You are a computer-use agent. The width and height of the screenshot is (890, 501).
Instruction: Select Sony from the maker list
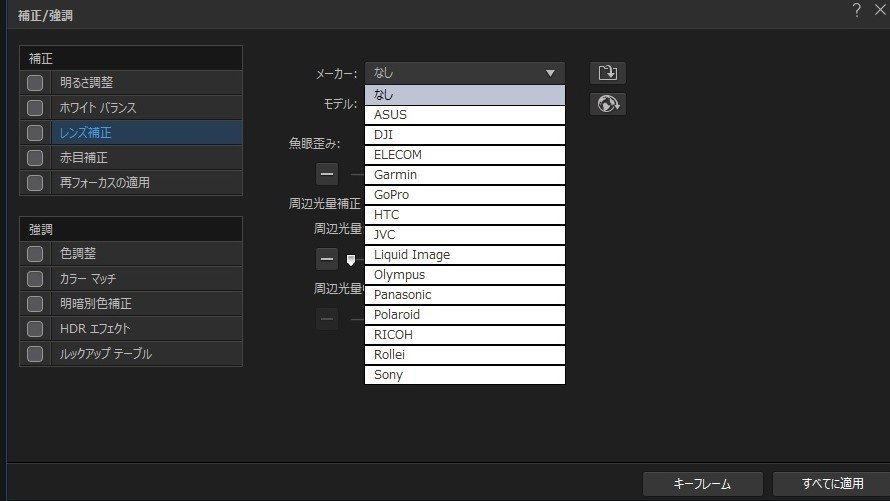[x=465, y=374]
